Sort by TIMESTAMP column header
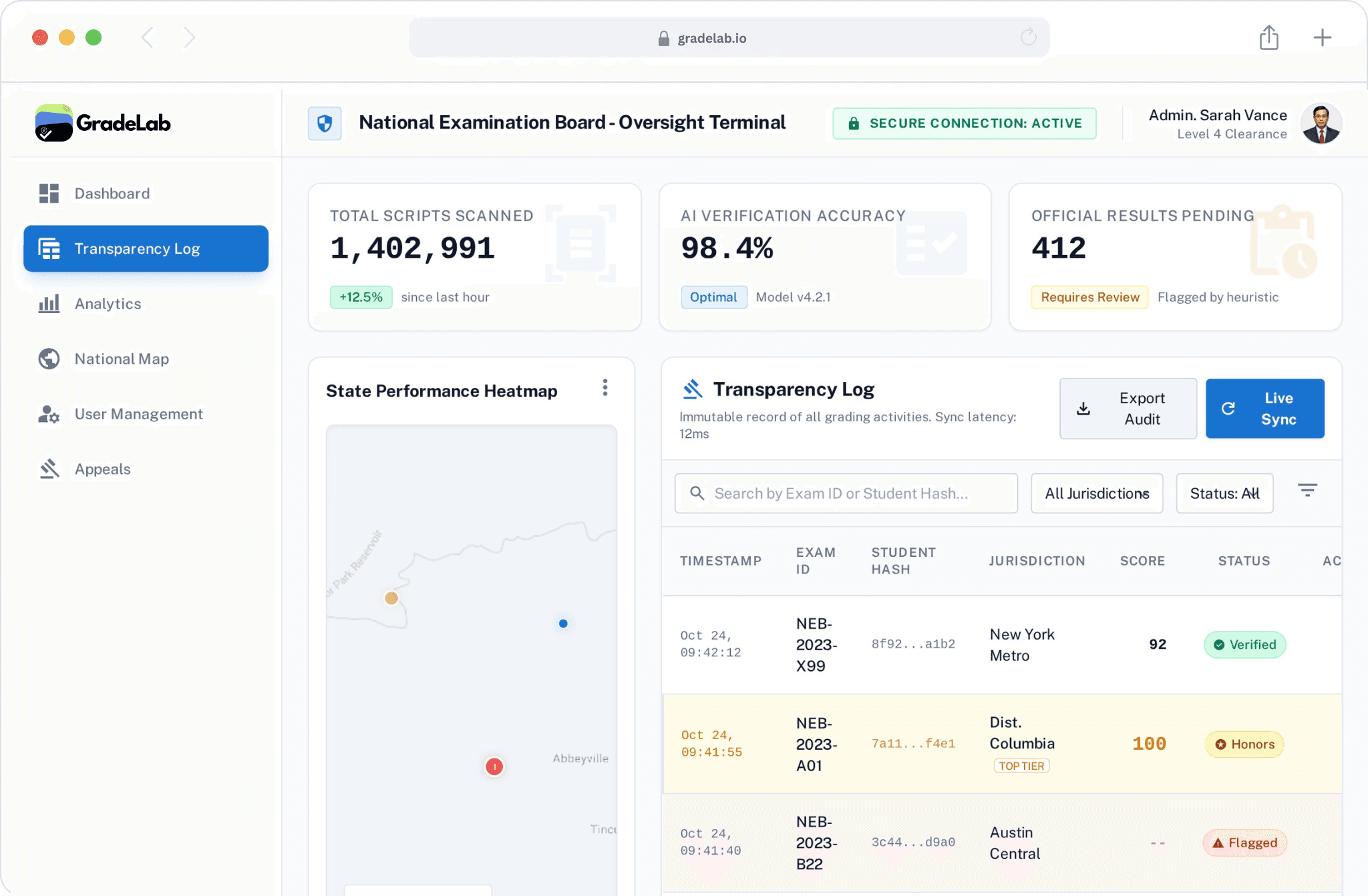The width and height of the screenshot is (1368, 896). pyautogui.click(x=721, y=561)
